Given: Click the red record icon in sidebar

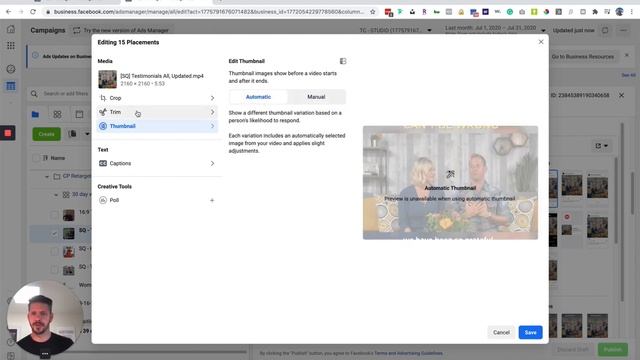Looking at the screenshot, I should click(8, 133).
